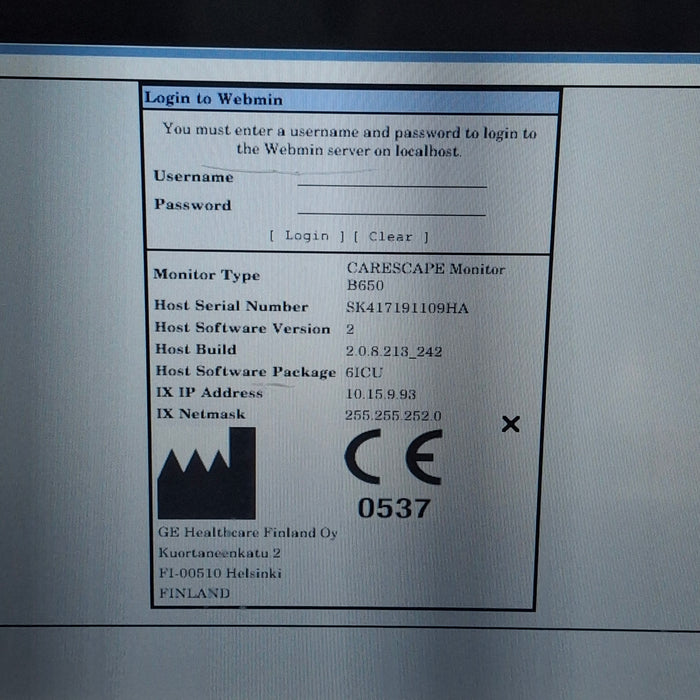Click the 0537 notified body number

[394, 508]
